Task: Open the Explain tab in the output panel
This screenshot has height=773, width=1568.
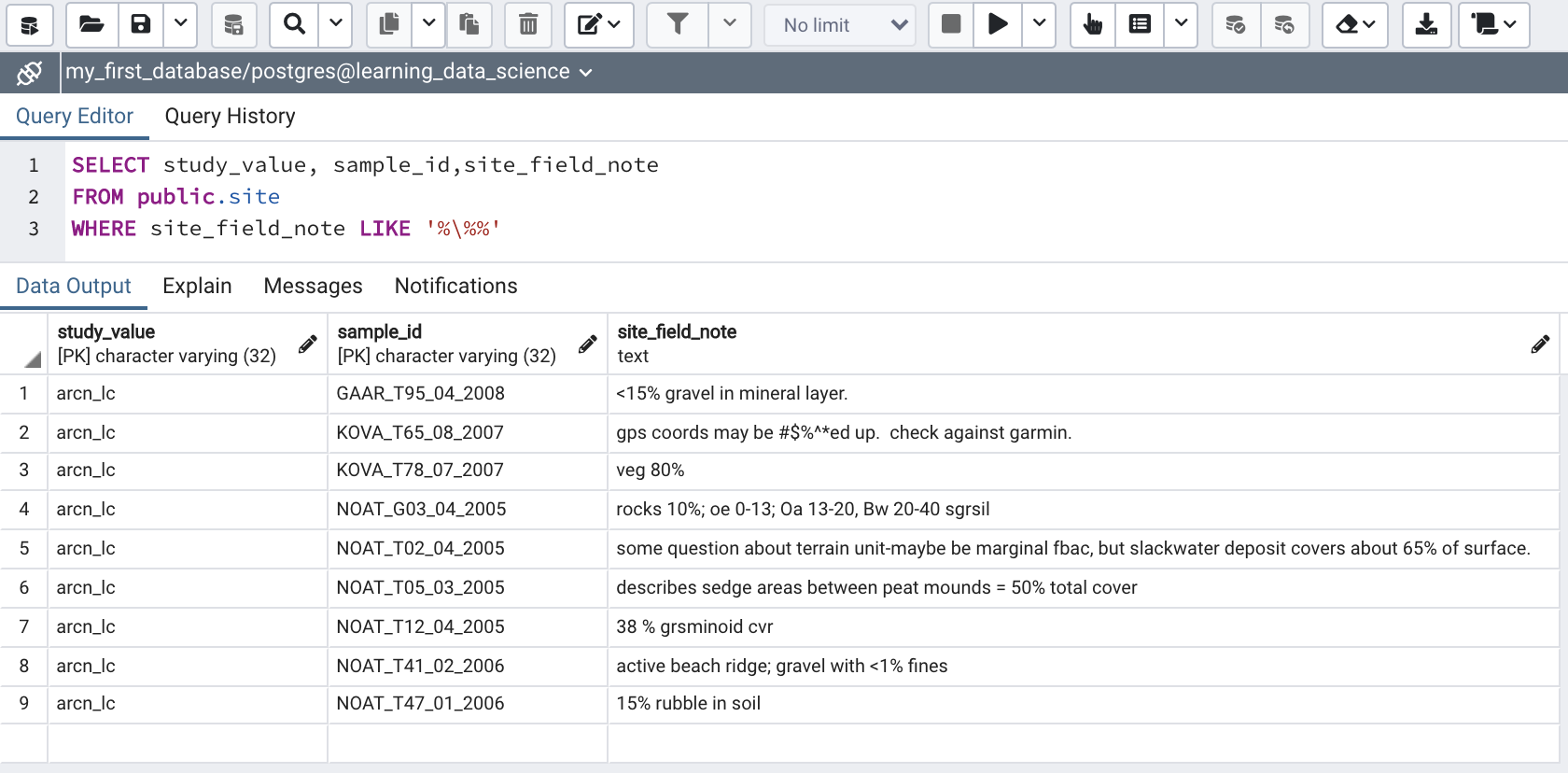Action: 197,286
